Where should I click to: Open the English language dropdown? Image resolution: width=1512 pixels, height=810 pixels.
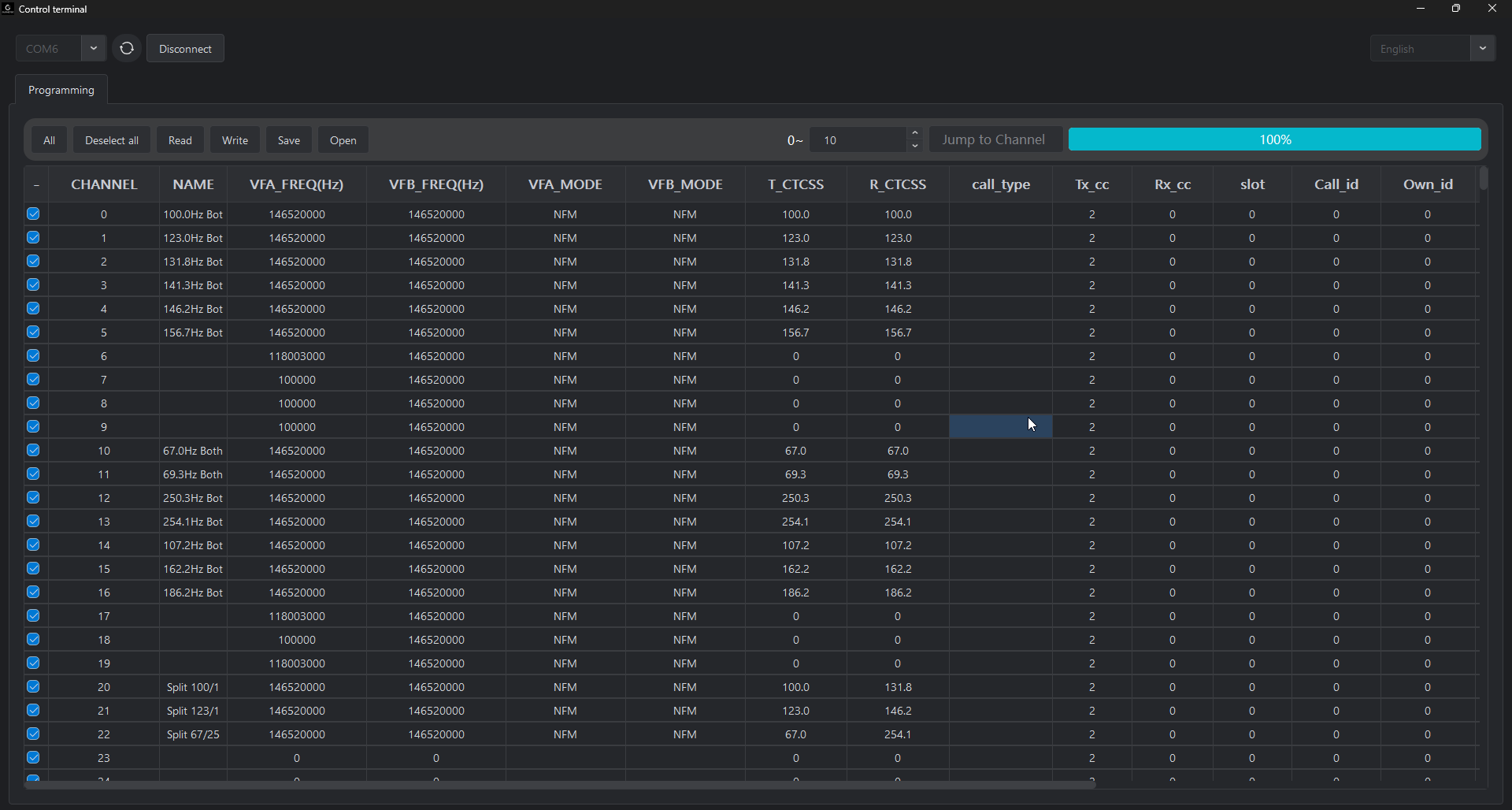click(x=1483, y=48)
